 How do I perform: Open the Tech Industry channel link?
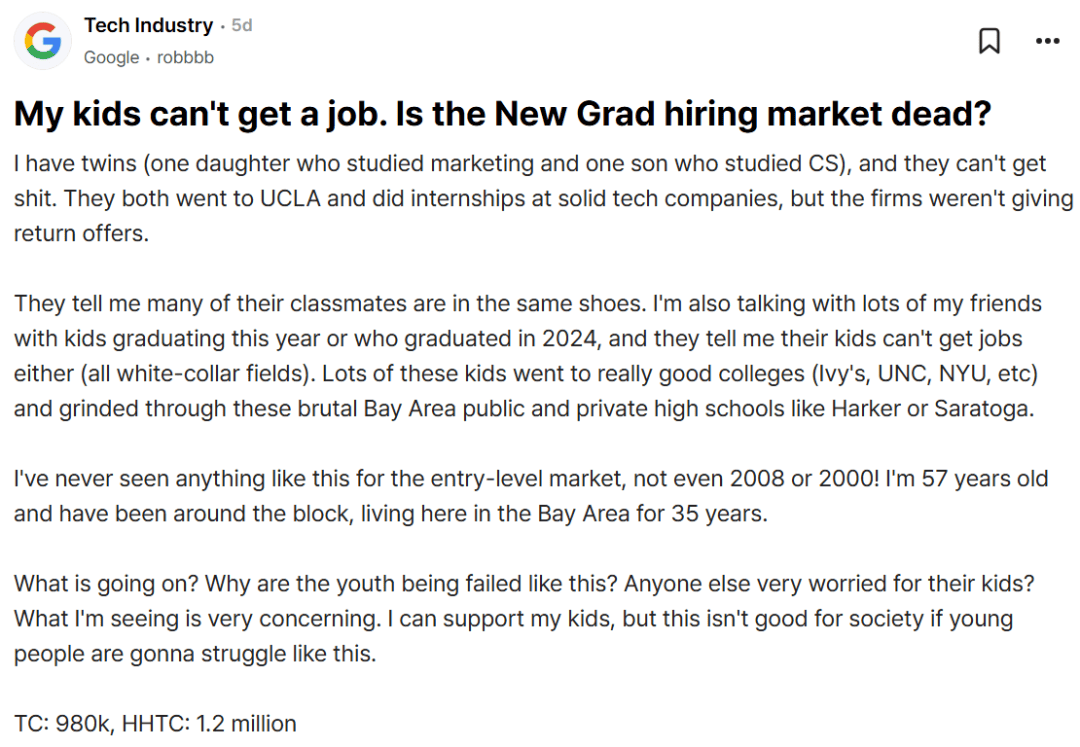[149, 25]
